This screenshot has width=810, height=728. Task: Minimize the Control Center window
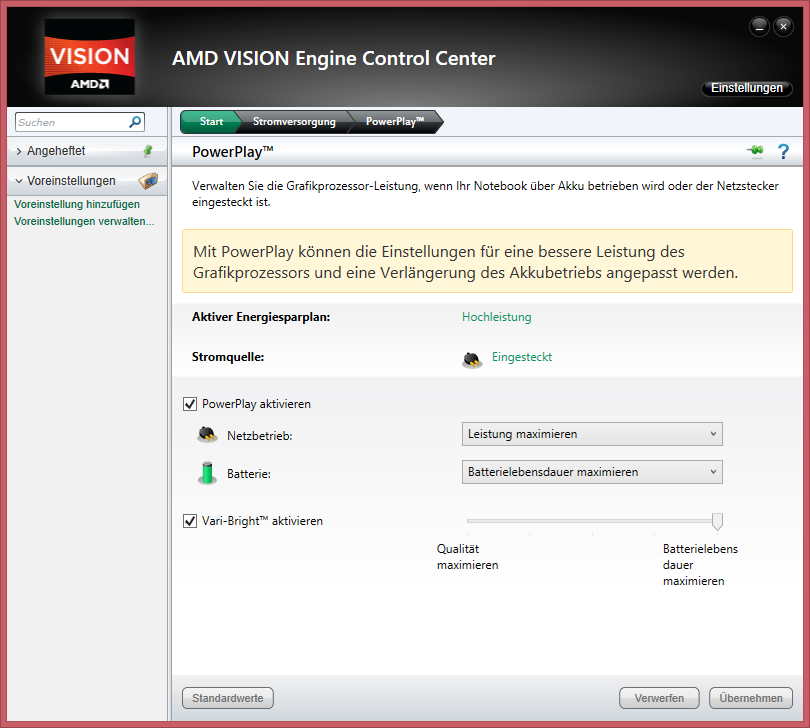pyautogui.click(x=759, y=26)
